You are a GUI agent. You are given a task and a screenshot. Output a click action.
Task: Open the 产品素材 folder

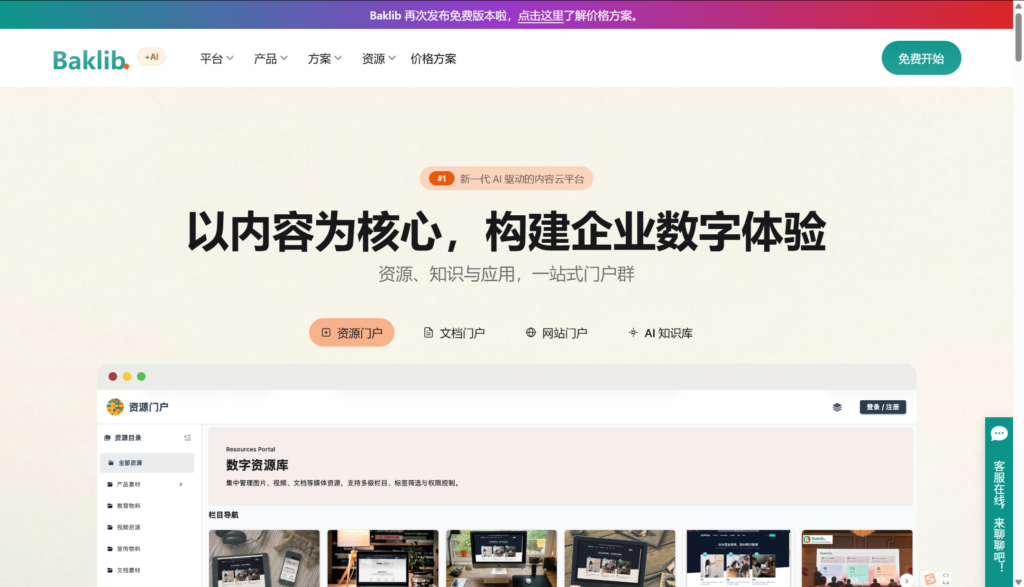[x=128, y=484]
